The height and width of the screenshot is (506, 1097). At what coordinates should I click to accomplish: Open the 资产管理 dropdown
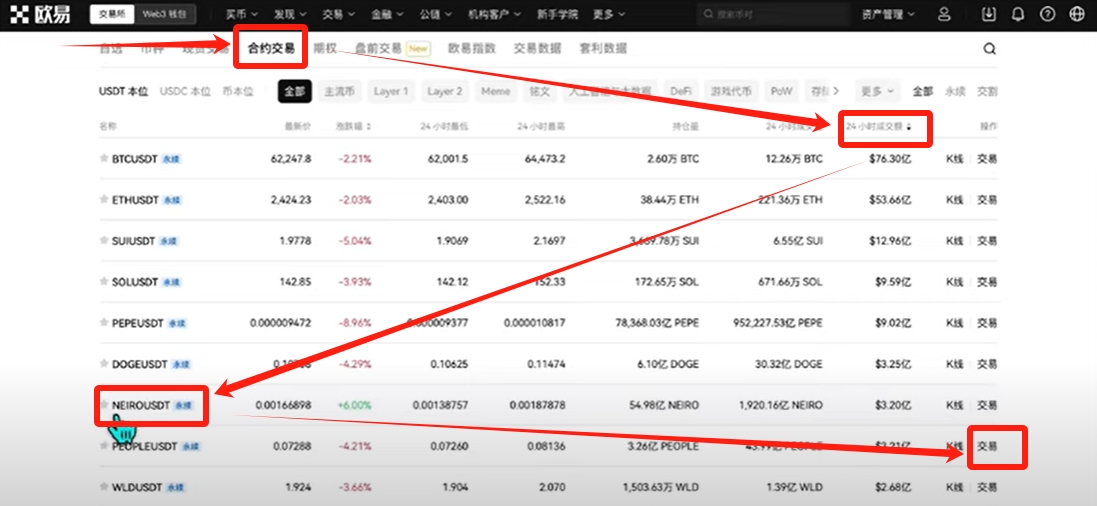(x=890, y=14)
